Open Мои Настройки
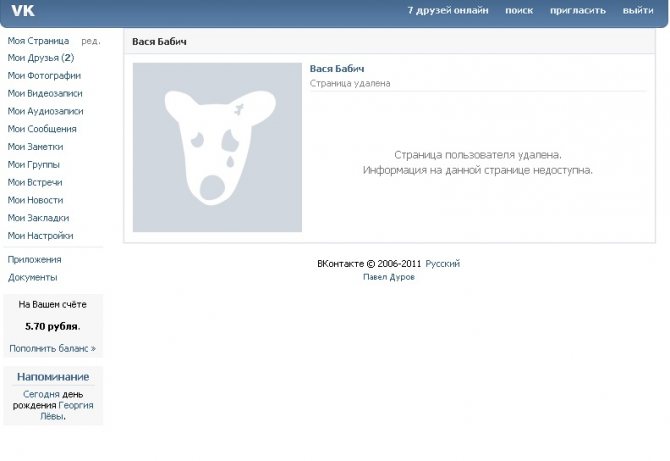 (40, 235)
